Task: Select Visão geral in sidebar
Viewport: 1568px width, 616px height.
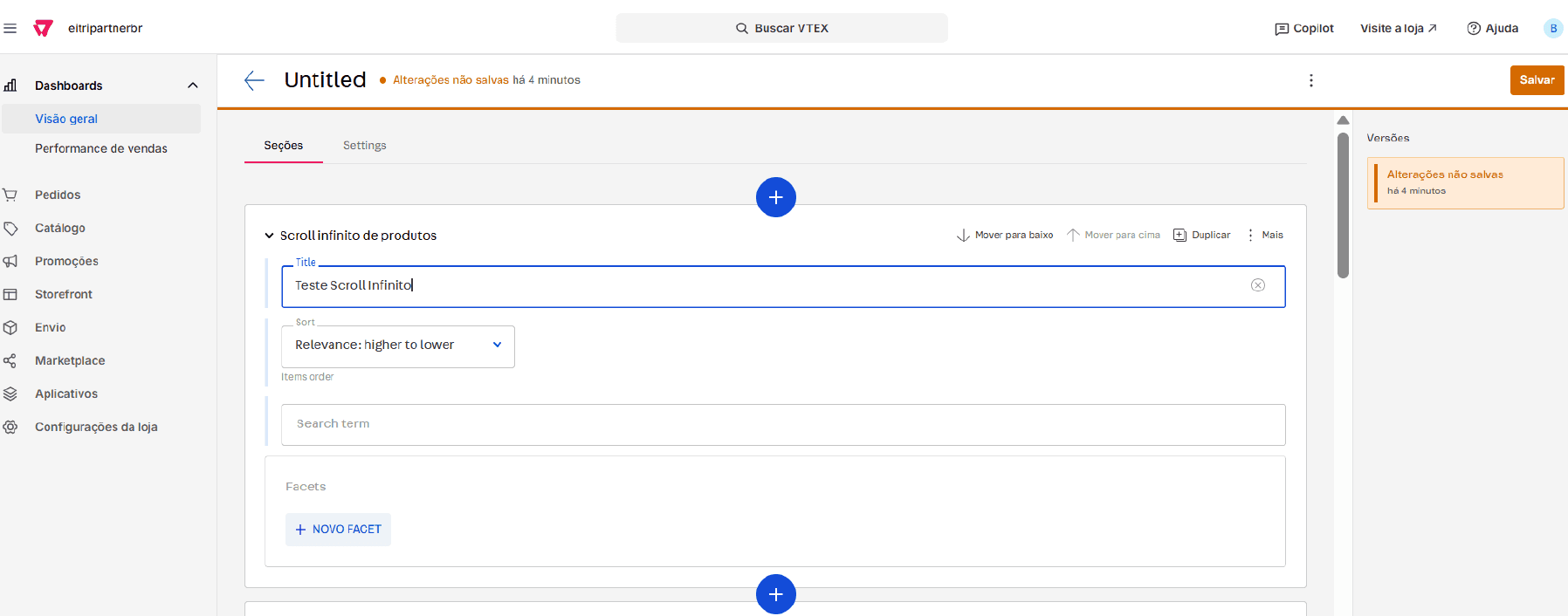Action: tap(101, 119)
